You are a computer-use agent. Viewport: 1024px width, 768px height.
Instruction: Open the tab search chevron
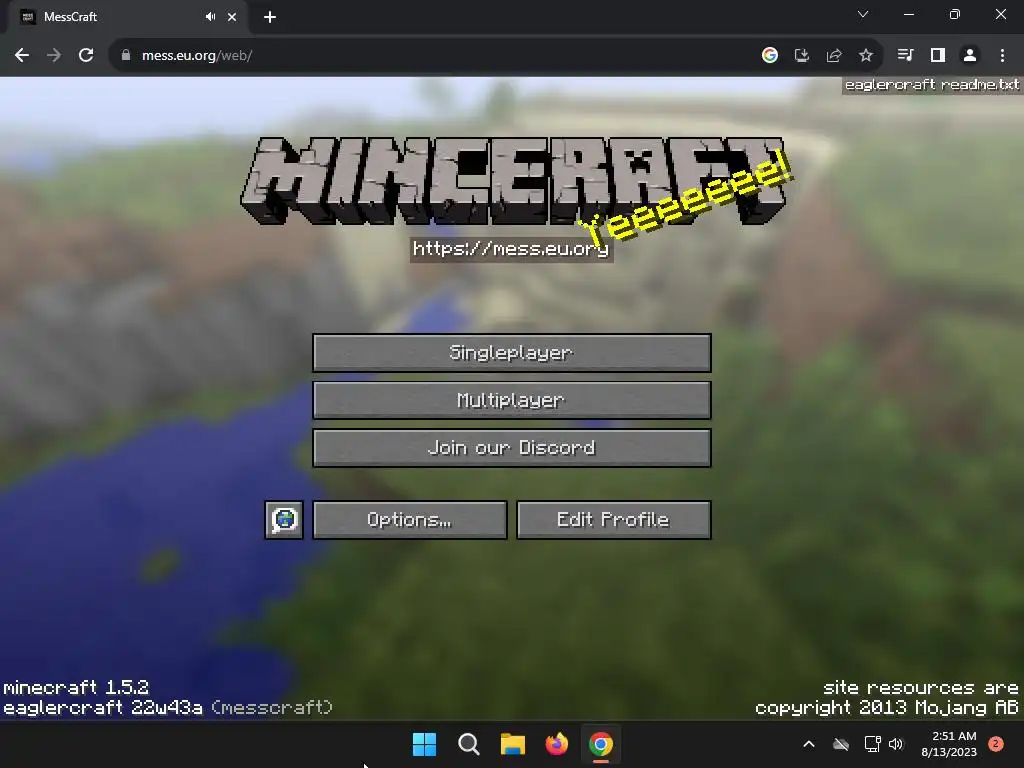click(863, 14)
